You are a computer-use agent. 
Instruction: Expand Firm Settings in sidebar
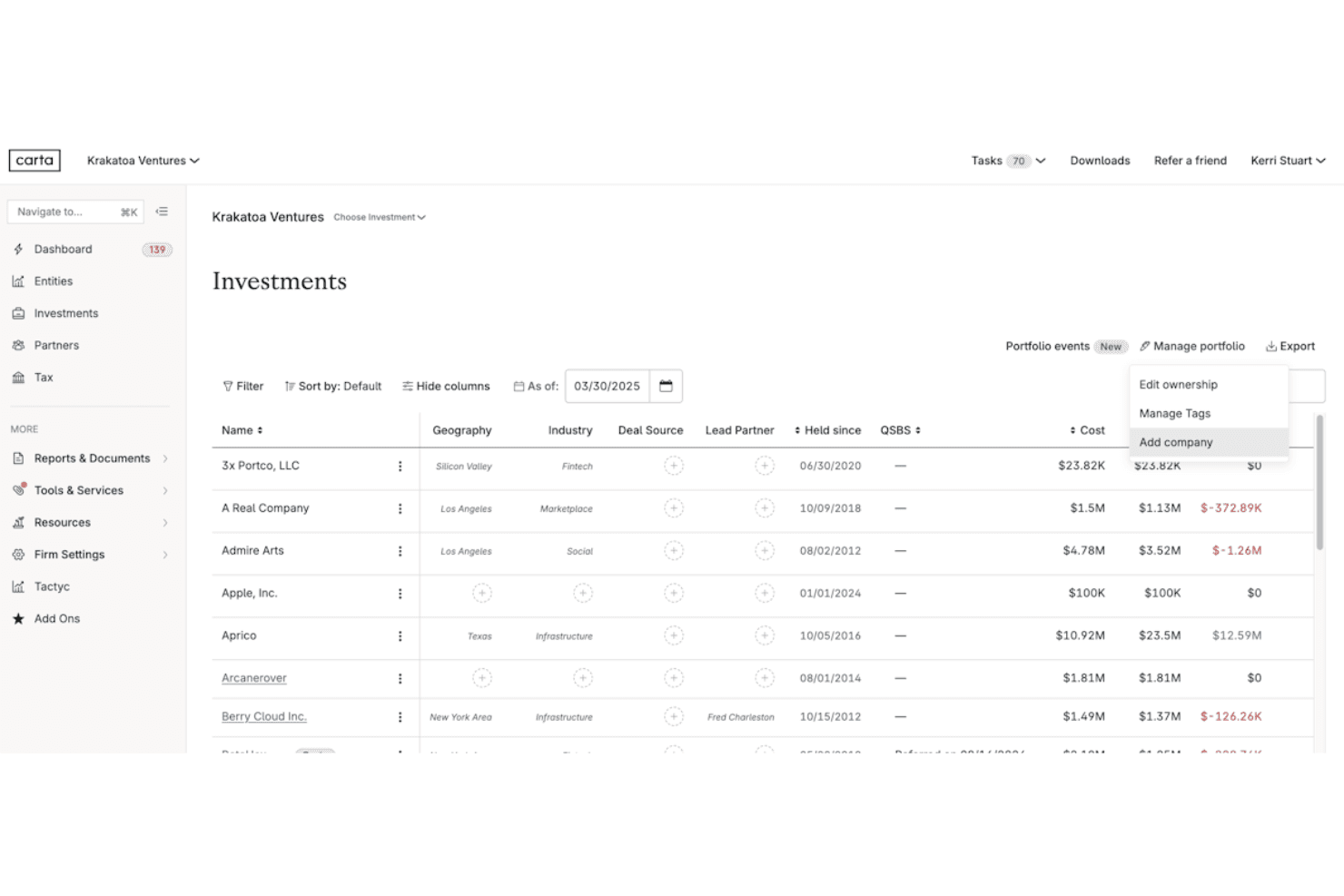click(91, 555)
